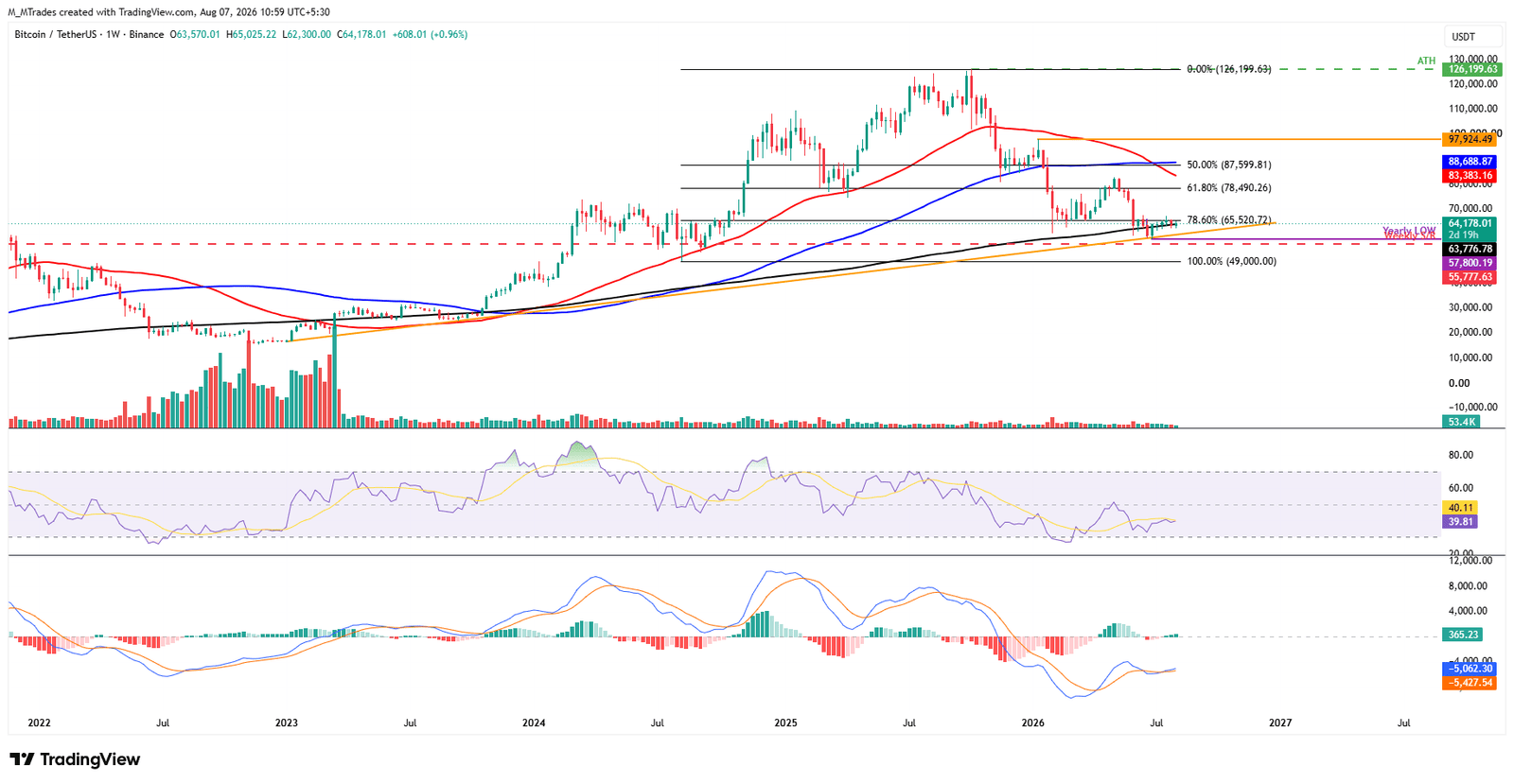Click 20,000.00 on the price axis
The height and width of the screenshot is (784, 1514).
coord(1470,332)
